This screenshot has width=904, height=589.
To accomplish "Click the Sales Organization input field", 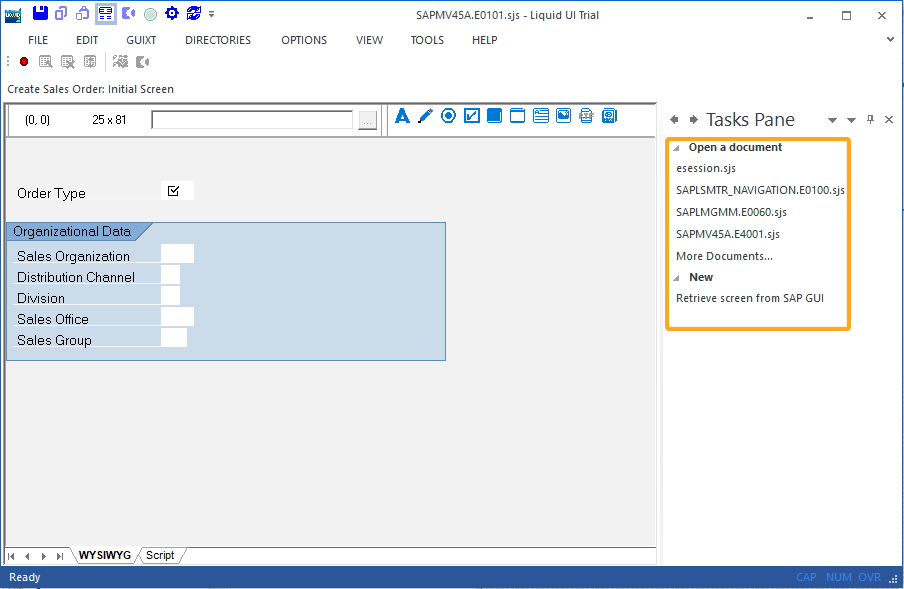I will pos(177,254).
